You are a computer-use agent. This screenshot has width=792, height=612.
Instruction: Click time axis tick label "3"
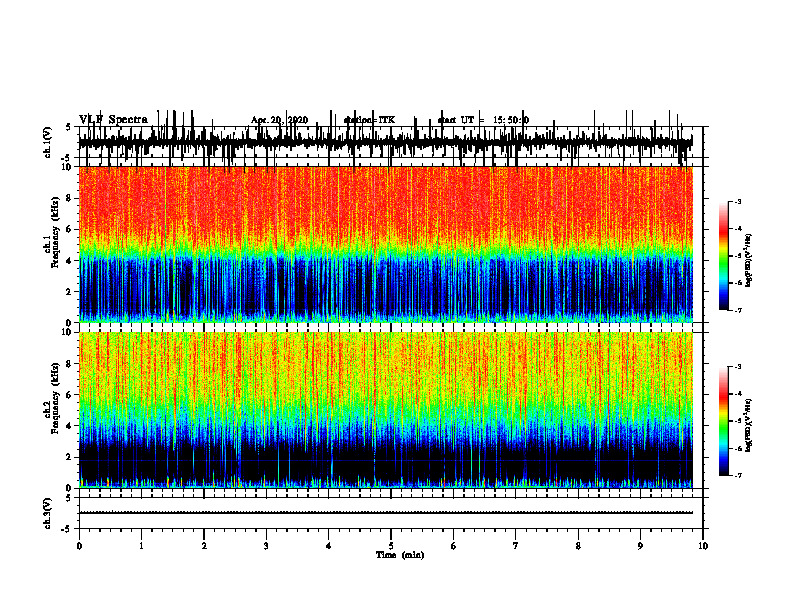[266, 546]
